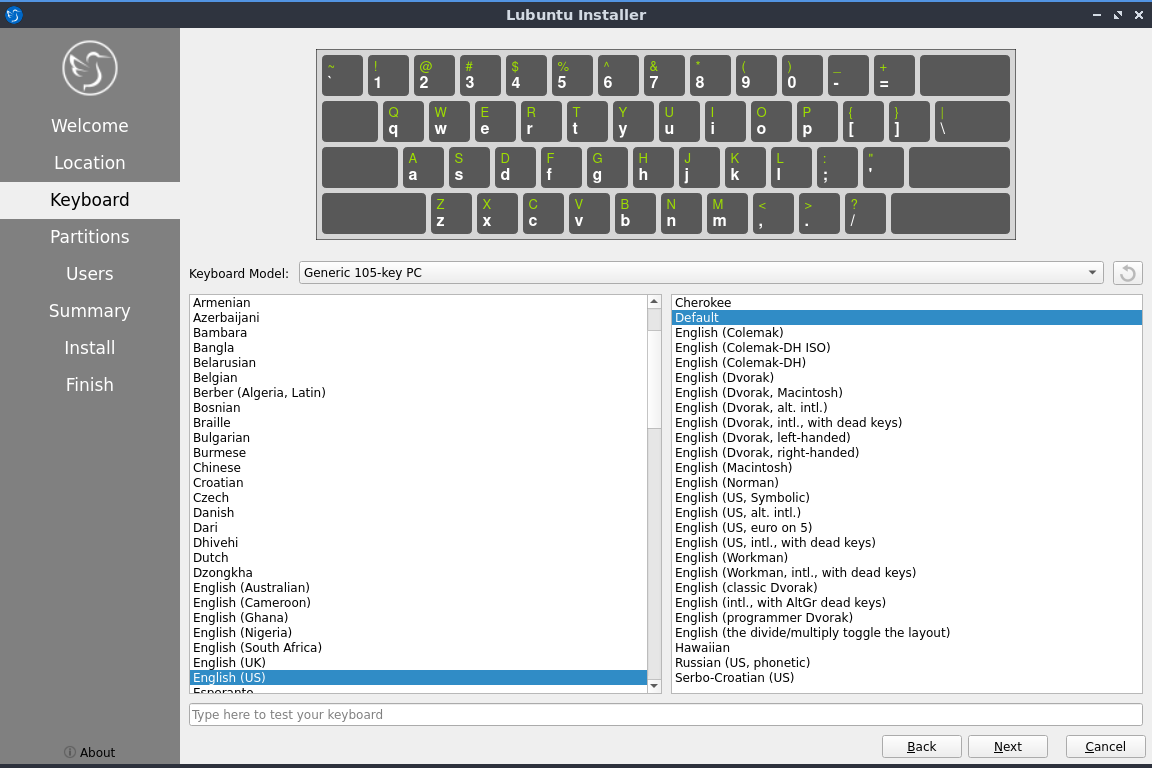Open the About info link
Image resolution: width=1152 pixels, height=768 pixels.
(x=89, y=752)
